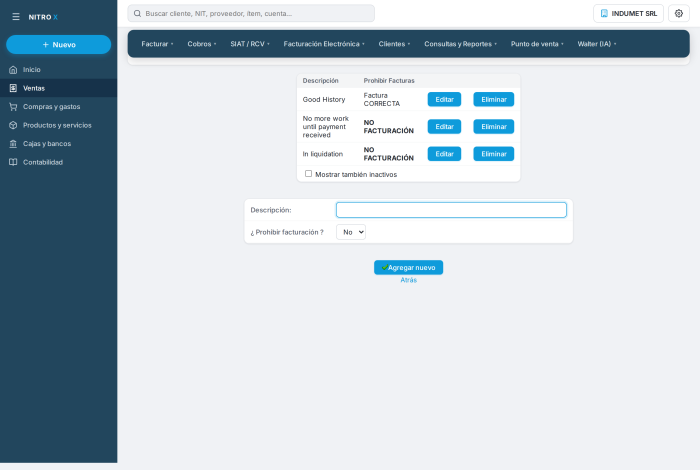Expand the Facturar menu
This screenshot has height=470, width=700.
click(x=157, y=44)
